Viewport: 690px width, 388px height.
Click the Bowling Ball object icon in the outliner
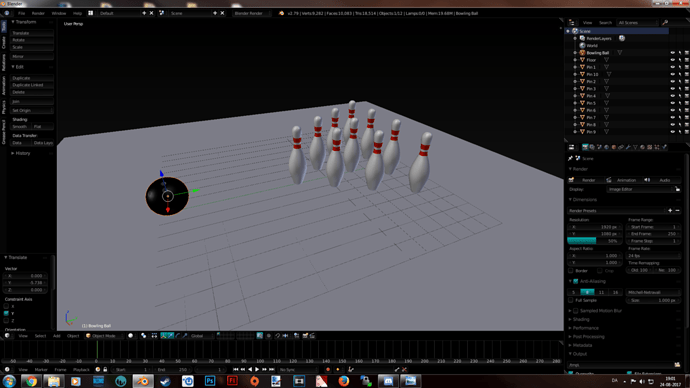(582, 53)
